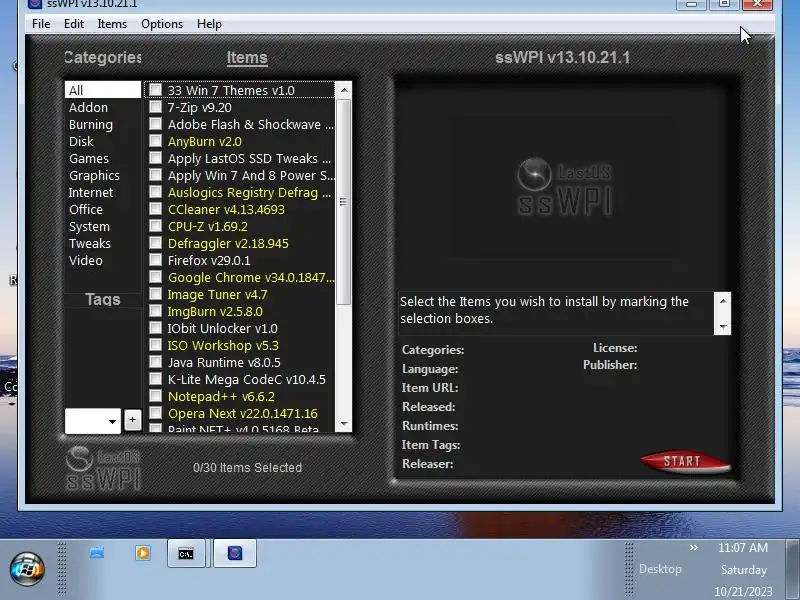Switch to the command prompt taskbar button

(186, 554)
